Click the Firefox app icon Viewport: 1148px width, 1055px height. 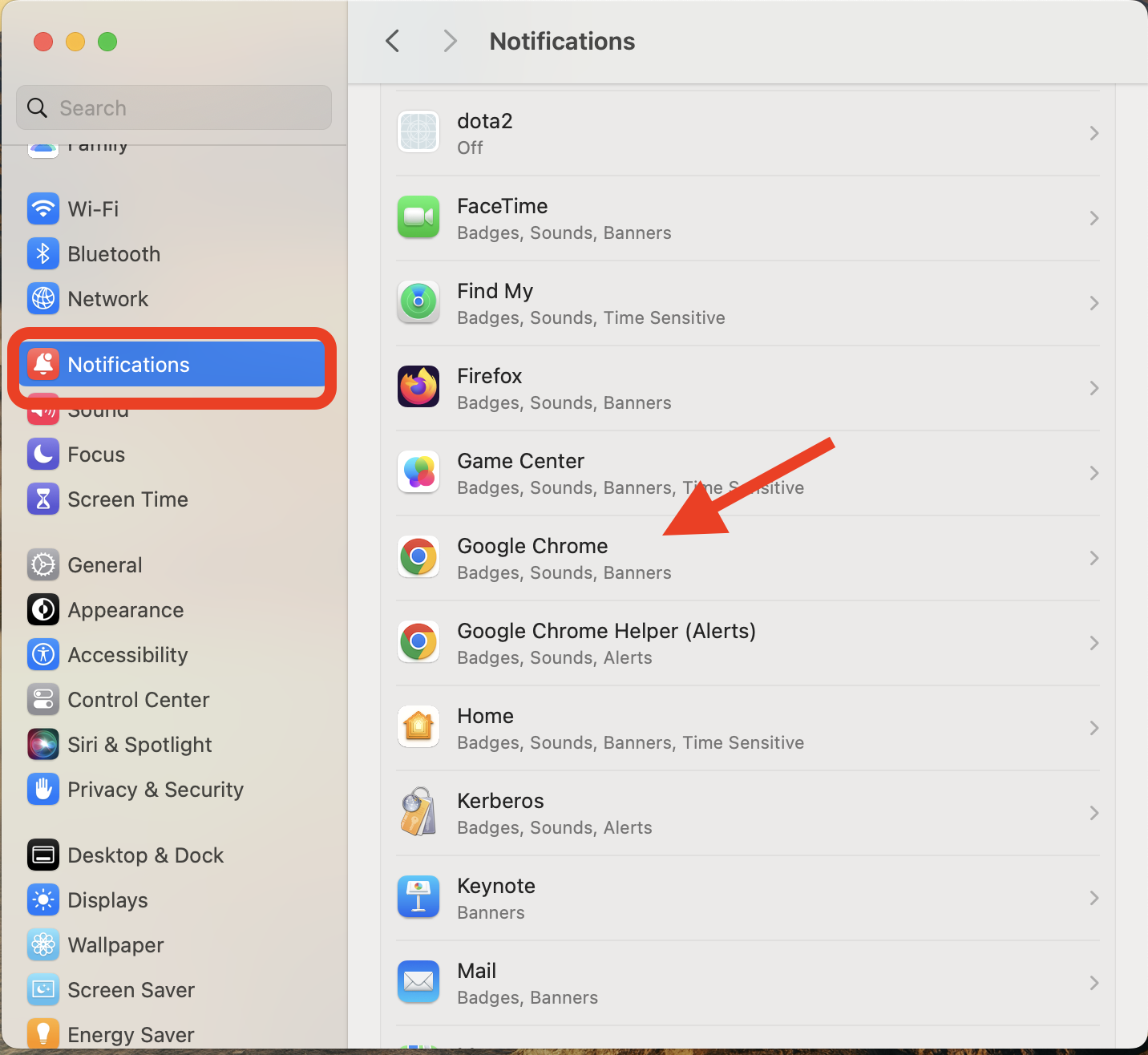click(418, 386)
